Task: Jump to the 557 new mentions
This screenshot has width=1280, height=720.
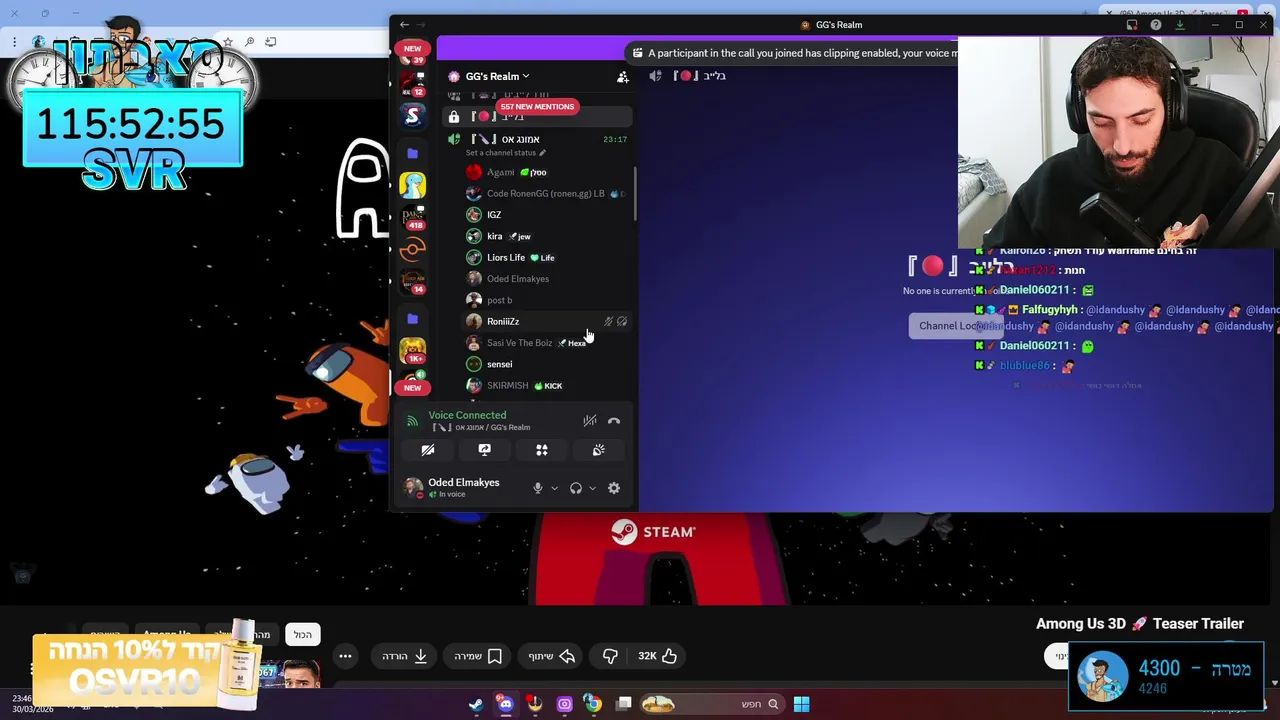Action: pyautogui.click(x=537, y=107)
